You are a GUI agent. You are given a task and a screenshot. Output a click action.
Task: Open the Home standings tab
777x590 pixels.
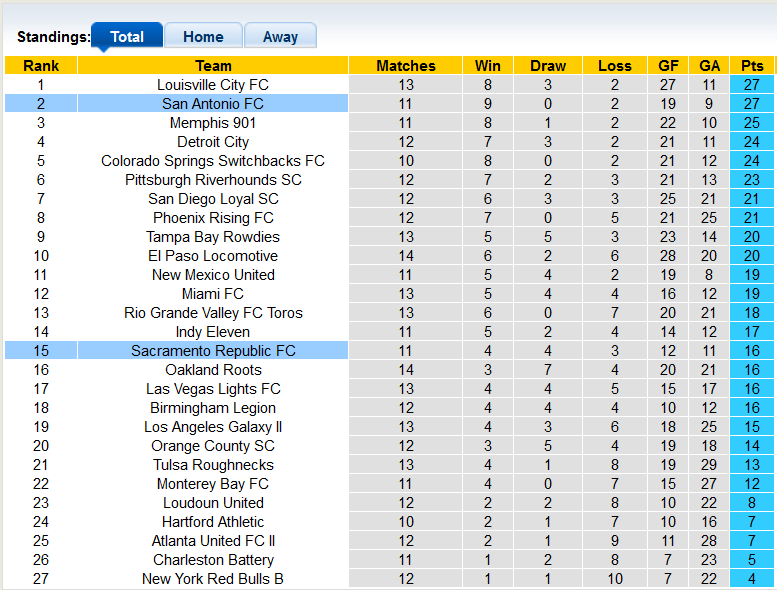pos(203,37)
